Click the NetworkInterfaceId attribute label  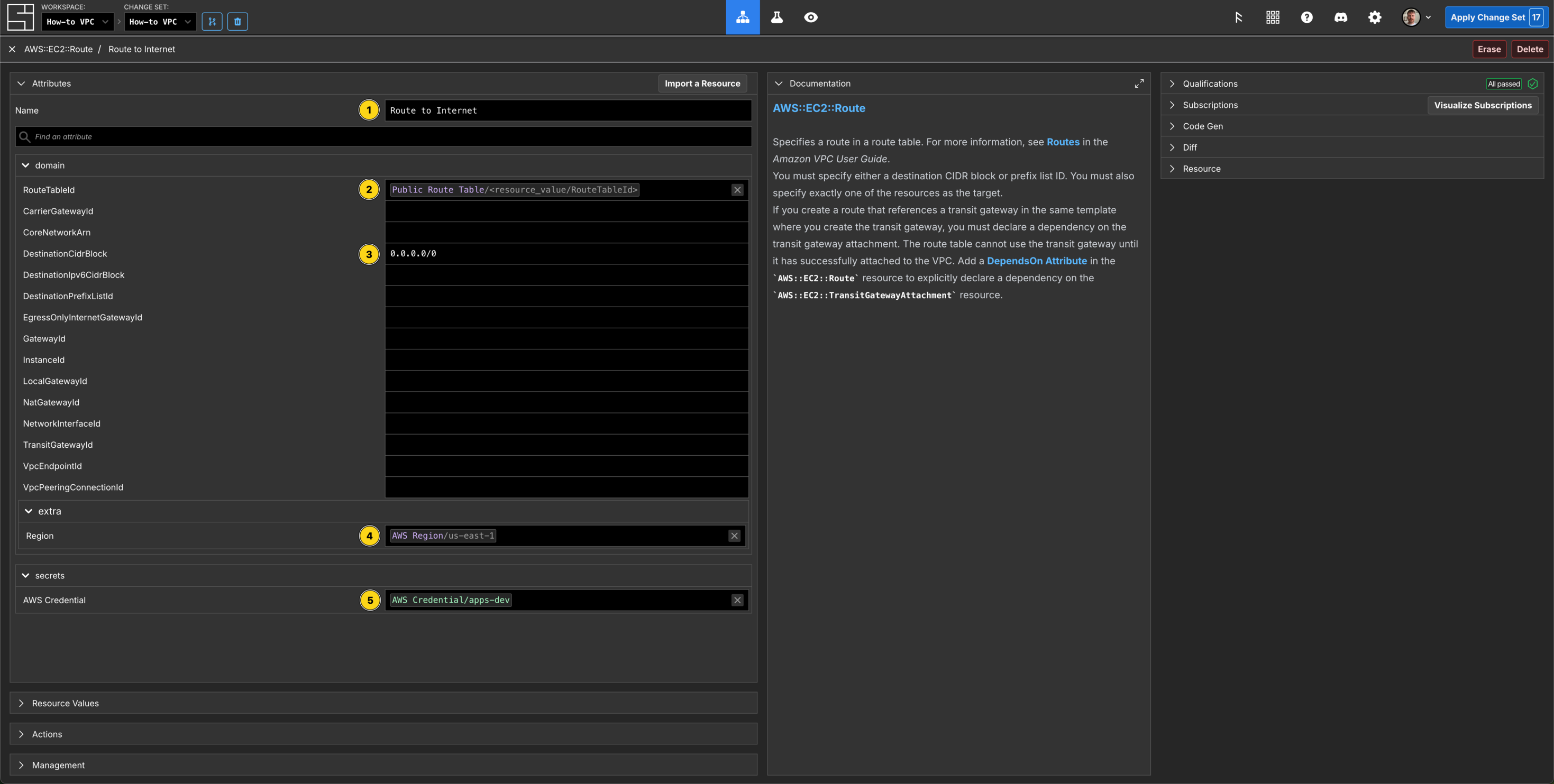(61, 423)
